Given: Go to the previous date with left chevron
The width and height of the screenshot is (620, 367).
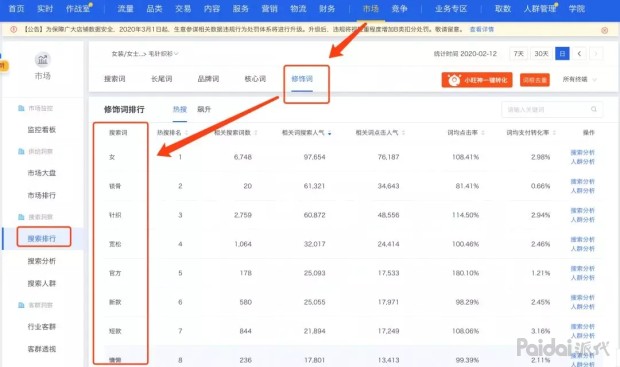Looking at the screenshot, I should 579,54.
